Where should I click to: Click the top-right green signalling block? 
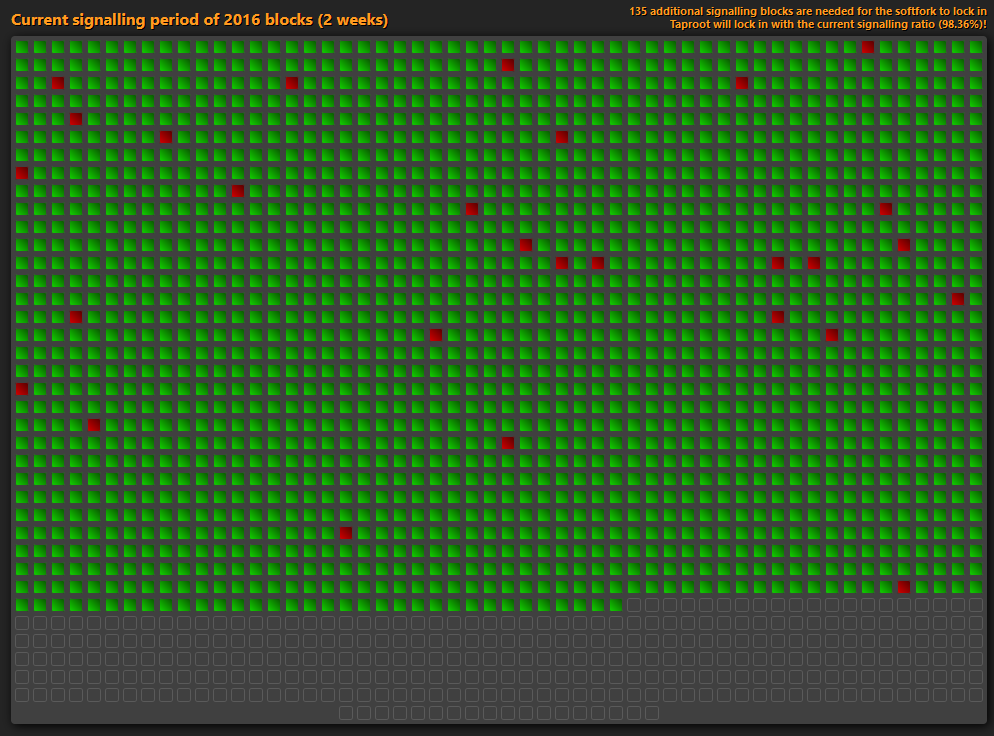pos(975,47)
